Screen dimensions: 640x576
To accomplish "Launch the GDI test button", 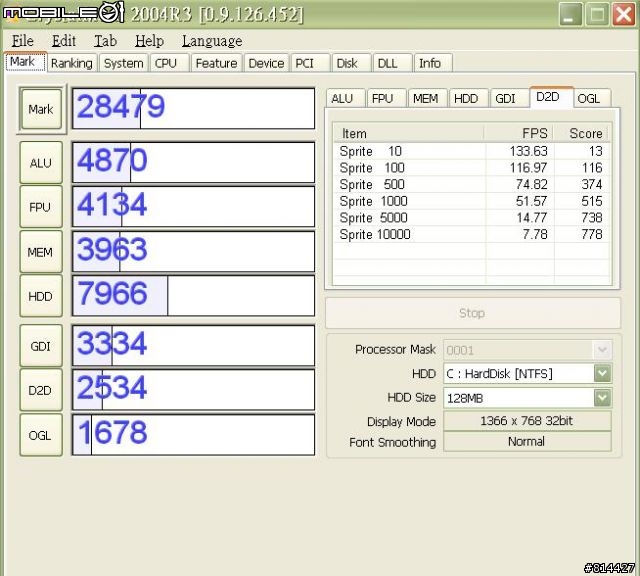I will click(41, 346).
